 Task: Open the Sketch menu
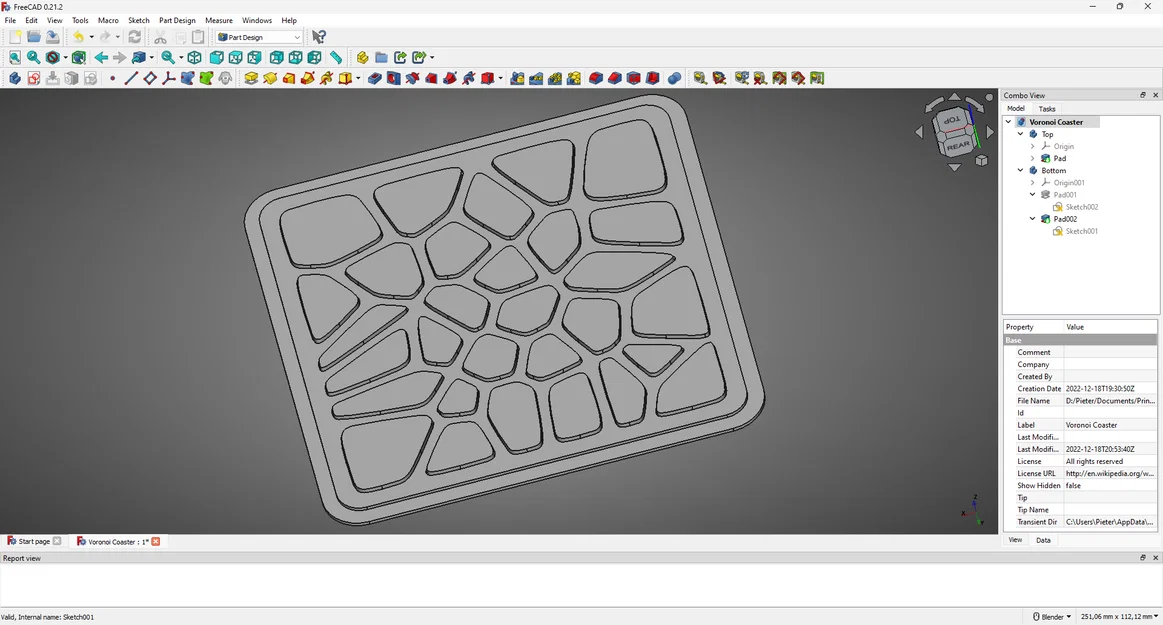coord(139,20)
